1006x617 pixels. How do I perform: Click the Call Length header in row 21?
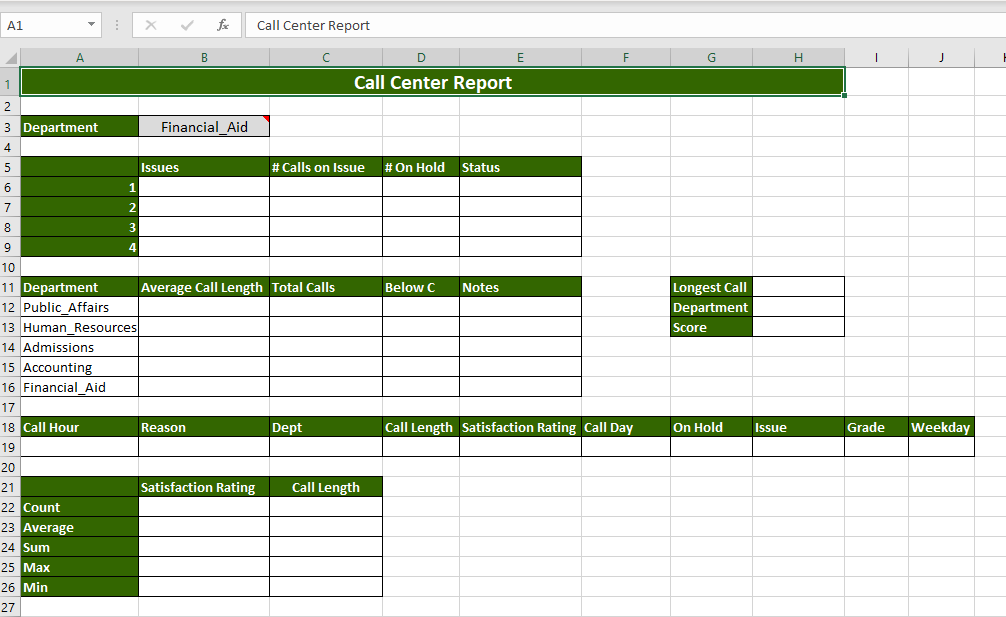click(x=326, y=487)
